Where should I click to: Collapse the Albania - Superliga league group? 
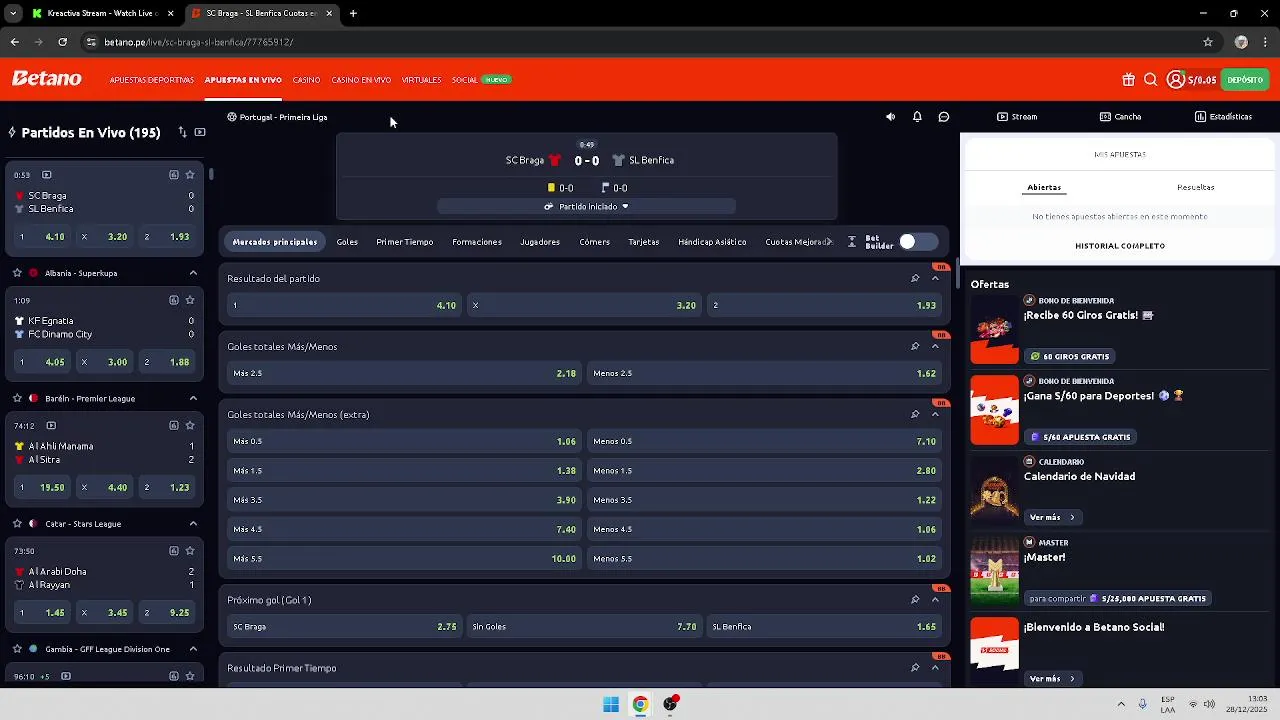click(193, 273)
